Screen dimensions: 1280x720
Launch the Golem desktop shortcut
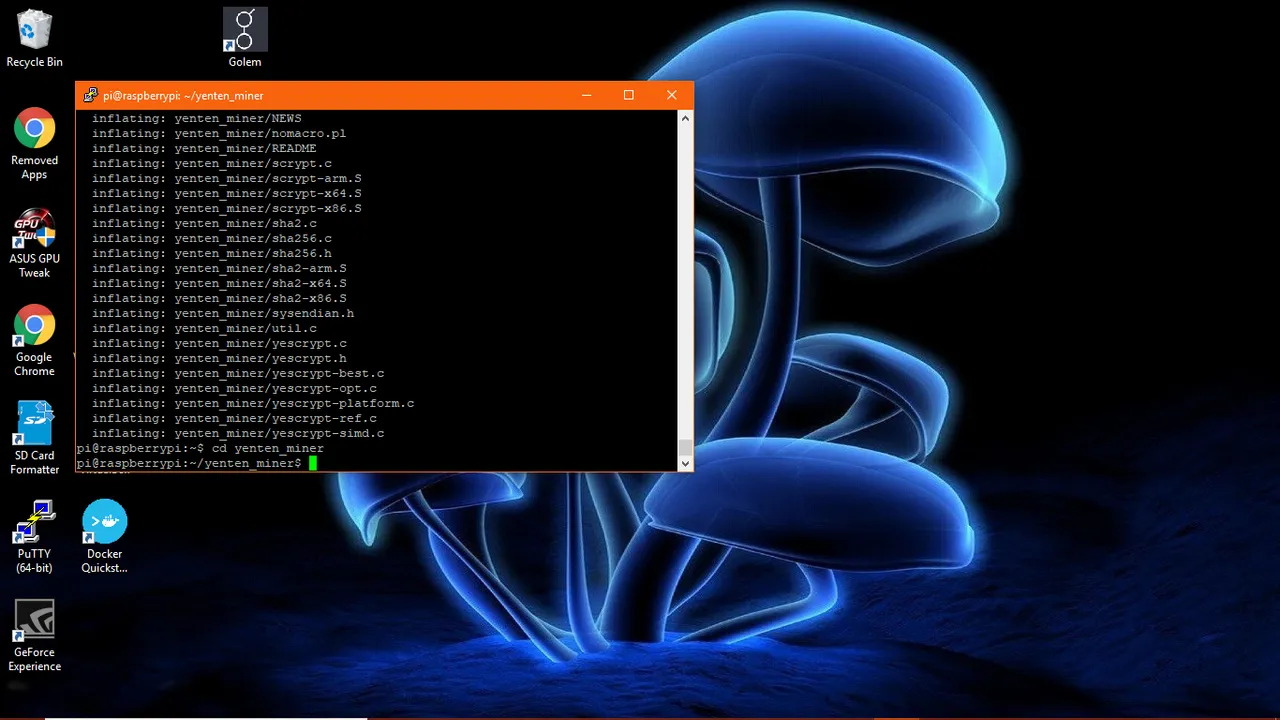tap(245, 38)
